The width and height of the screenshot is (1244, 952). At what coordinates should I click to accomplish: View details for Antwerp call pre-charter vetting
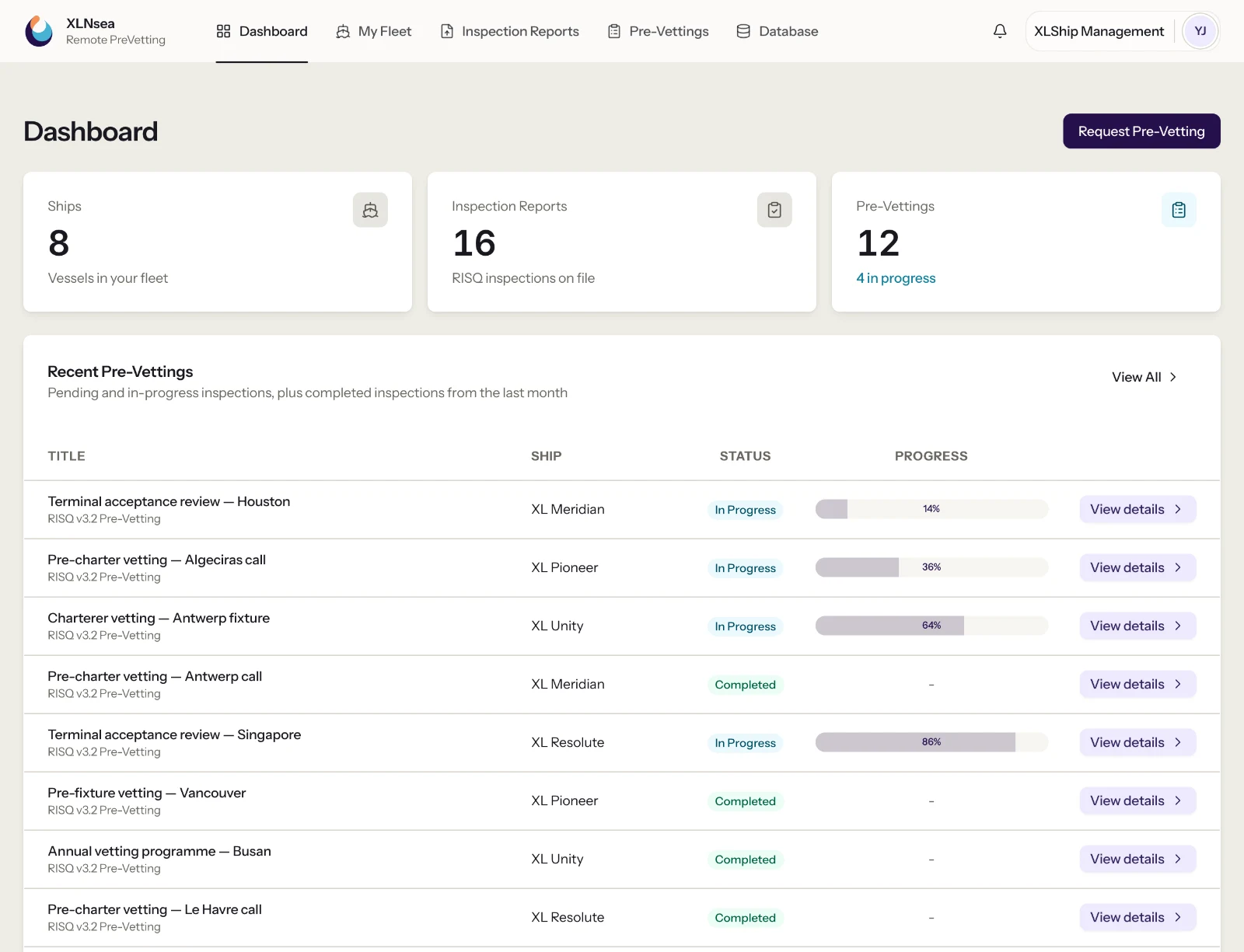point(1137,684)
